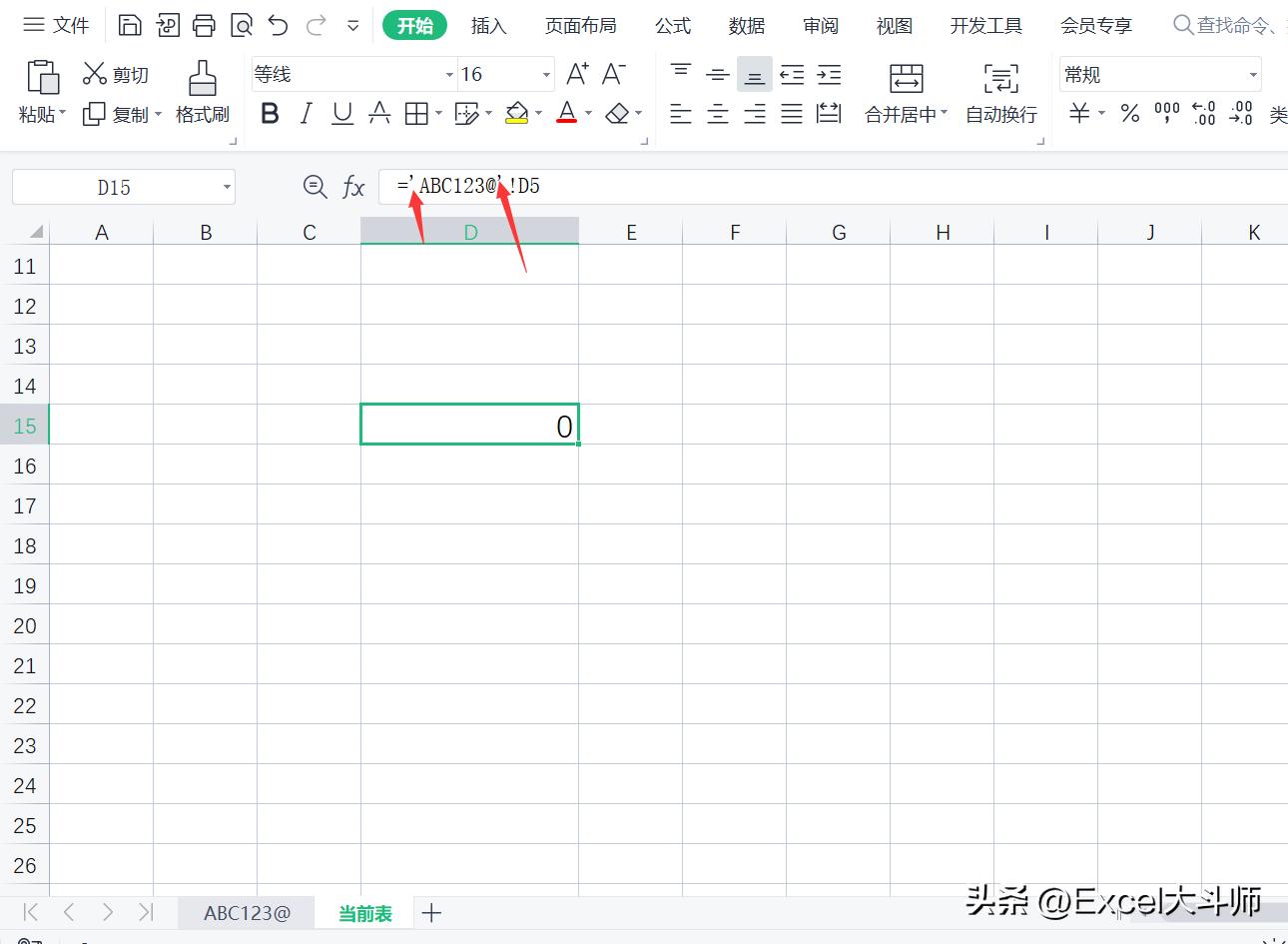Switch to the ABC123@ sheet tab
The height and width of the screenshot is (944, 1288).
click(246, 912)
